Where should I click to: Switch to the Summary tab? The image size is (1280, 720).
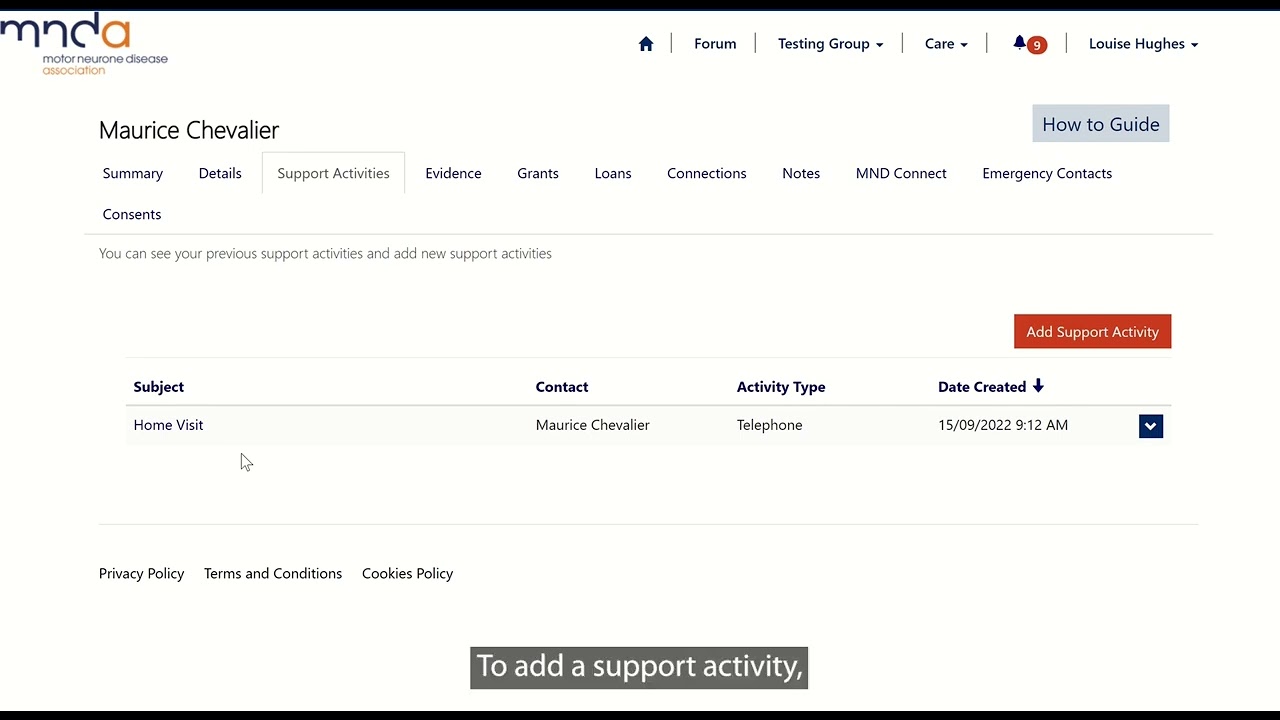(133, 173)
